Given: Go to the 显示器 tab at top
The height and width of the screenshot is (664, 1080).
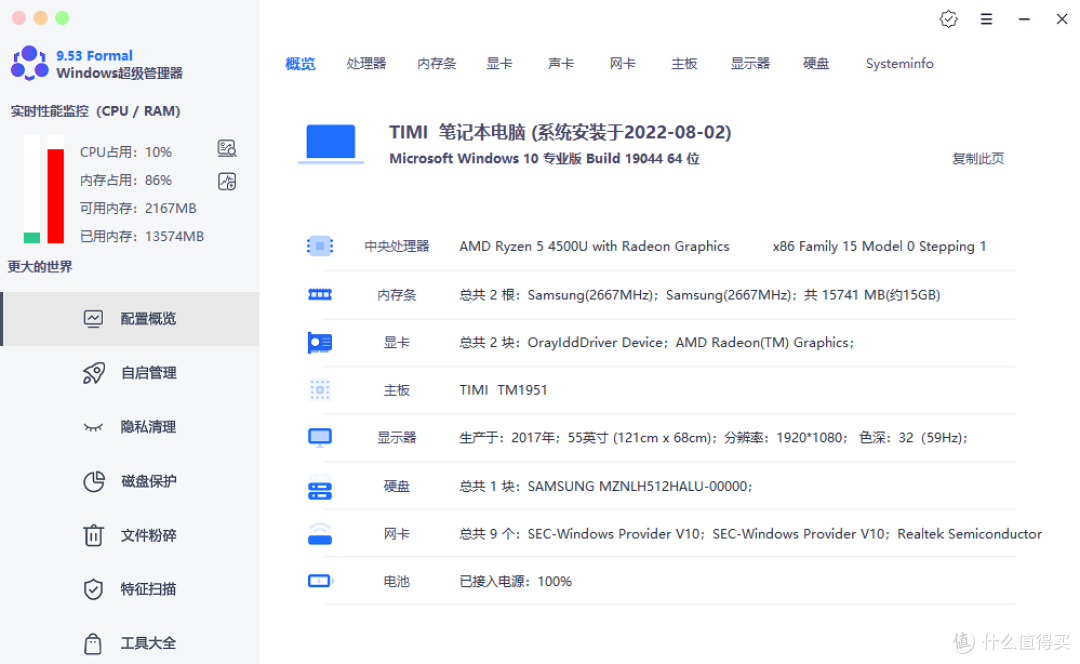Looking at the screenshot, I should click(x=750, y=63).
